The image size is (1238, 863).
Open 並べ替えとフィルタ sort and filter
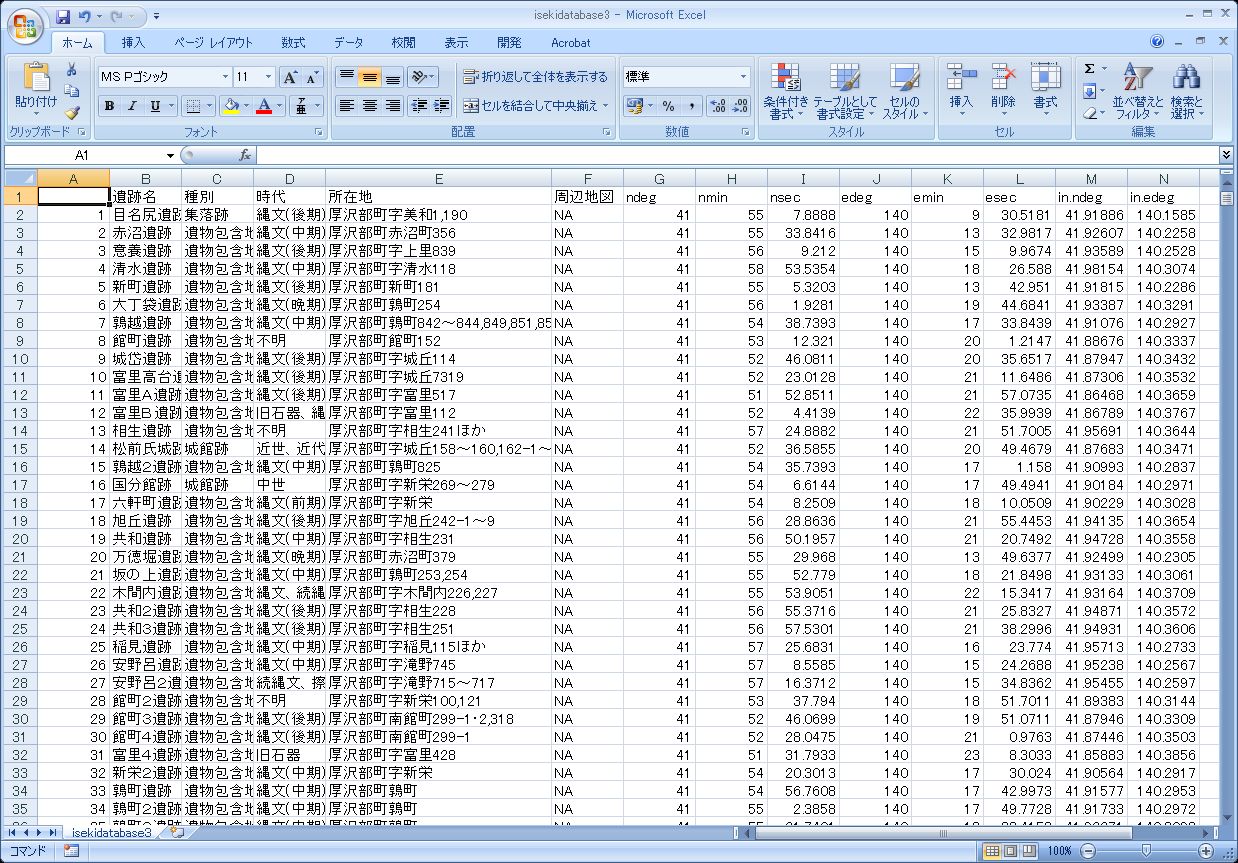1138,91
